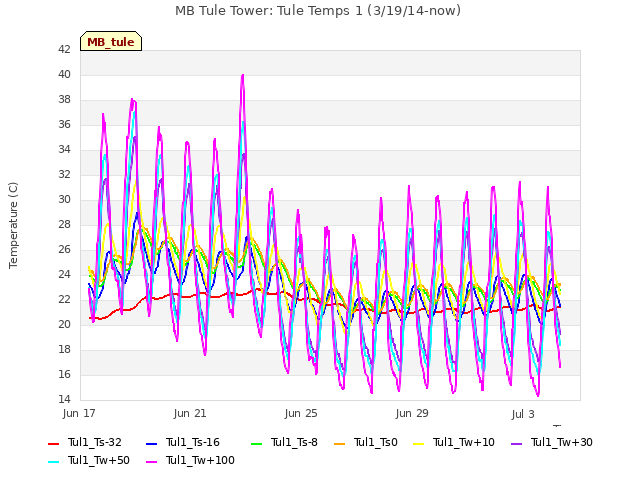
Task: Click the MB_tule label box
Action: (111, 41)
